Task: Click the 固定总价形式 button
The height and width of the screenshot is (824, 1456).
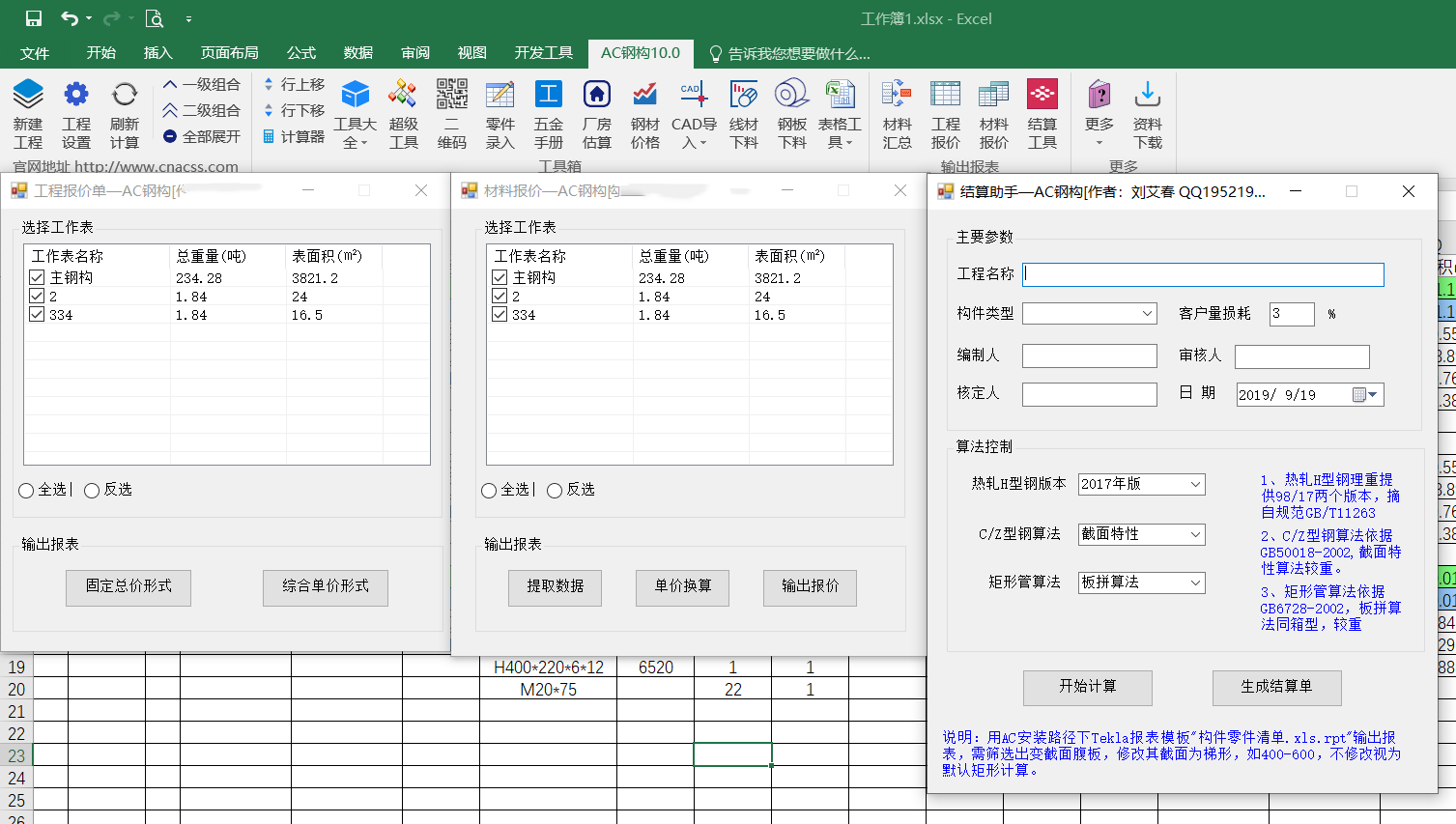Action: 128,587
